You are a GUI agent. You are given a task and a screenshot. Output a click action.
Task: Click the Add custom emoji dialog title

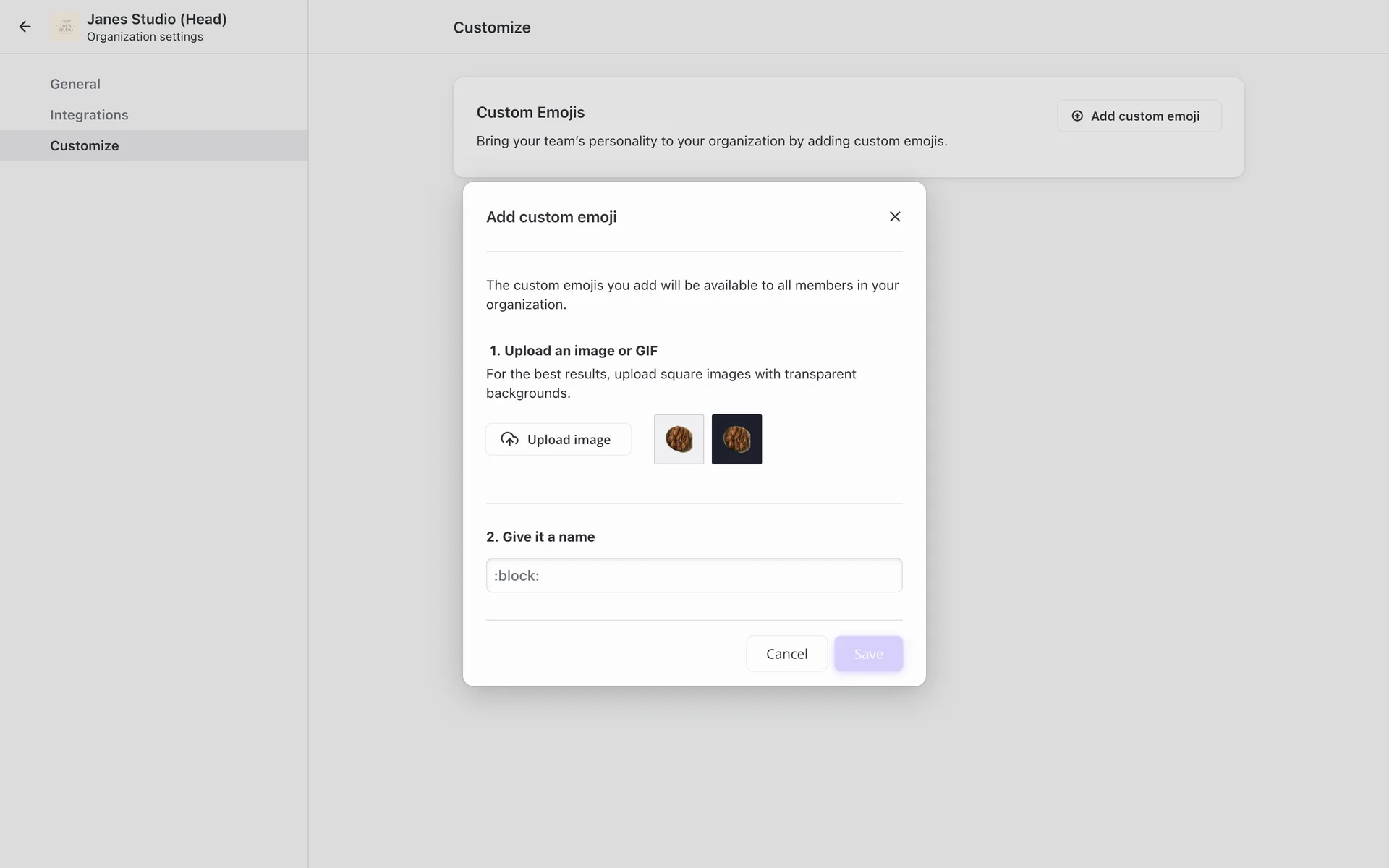[551, 217]
